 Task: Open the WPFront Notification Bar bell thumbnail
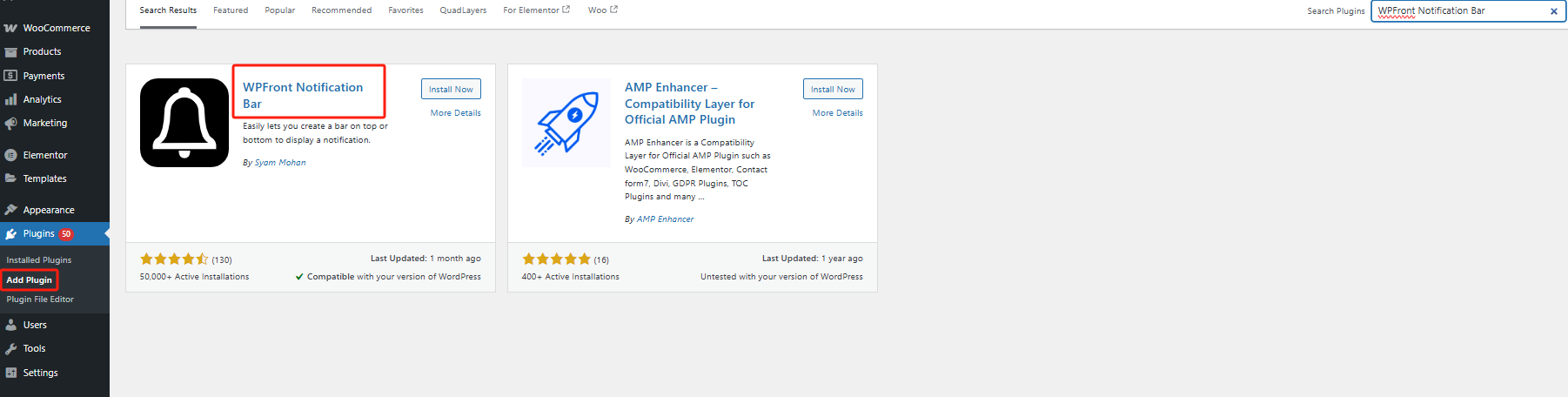click(x=184, y=123)
